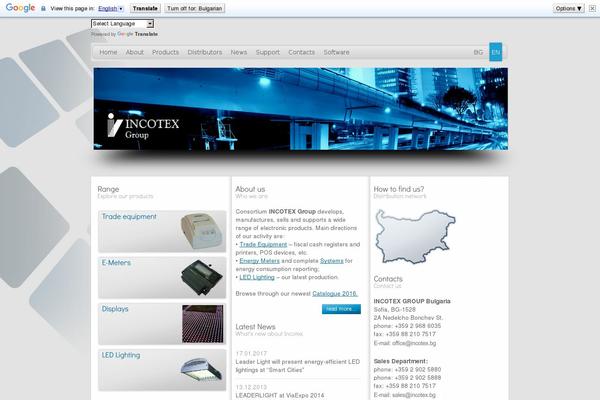Click the Latest News heading

[255, 327]
